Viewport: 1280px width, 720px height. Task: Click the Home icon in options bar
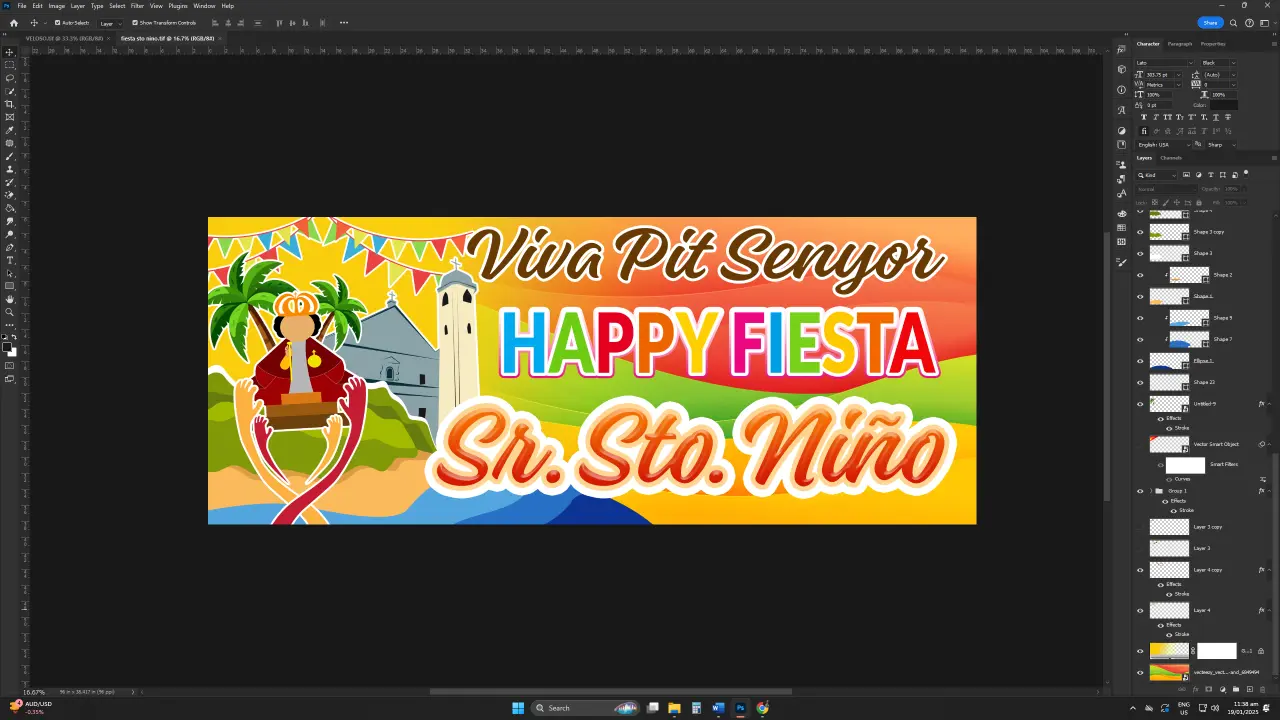[x=14, y=23]
